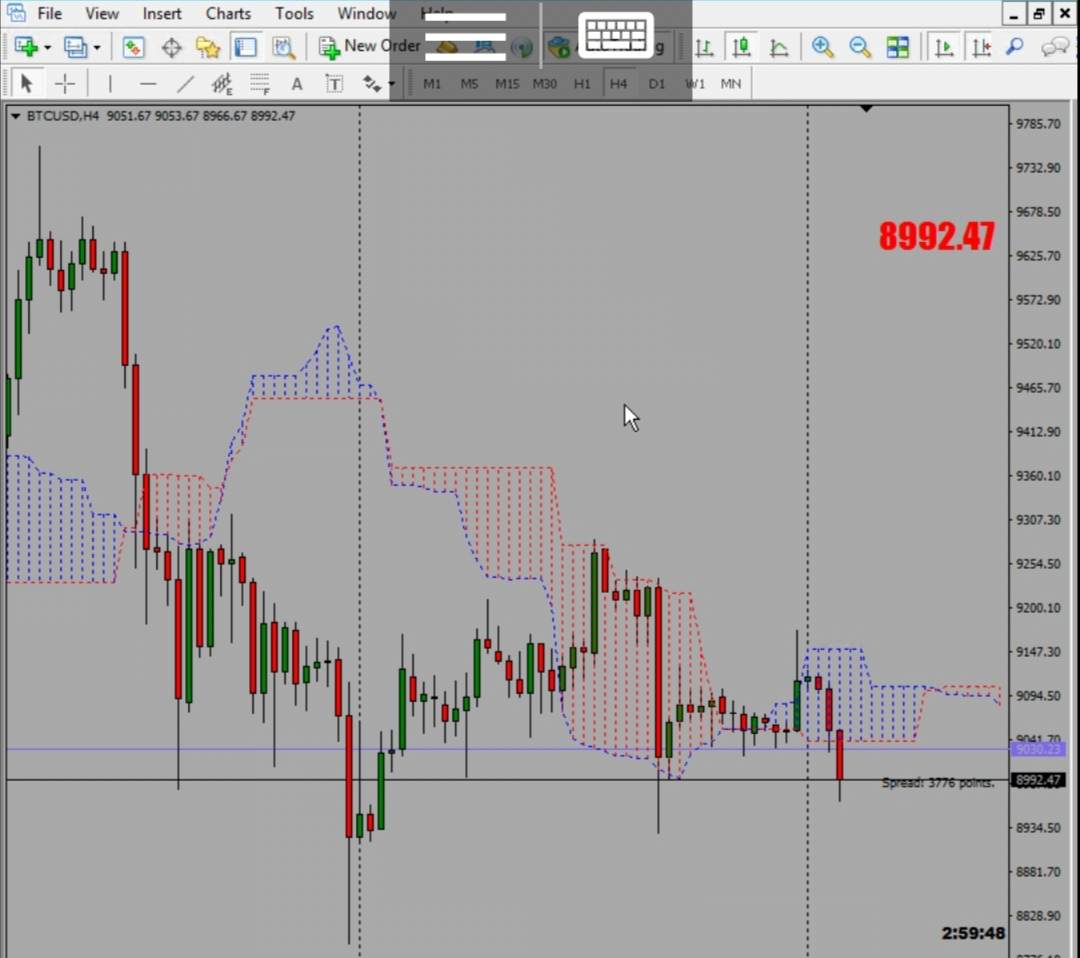Tile chart windows with the grid icon
This screenshot has width=1080, height=958.
coord(897,47)
